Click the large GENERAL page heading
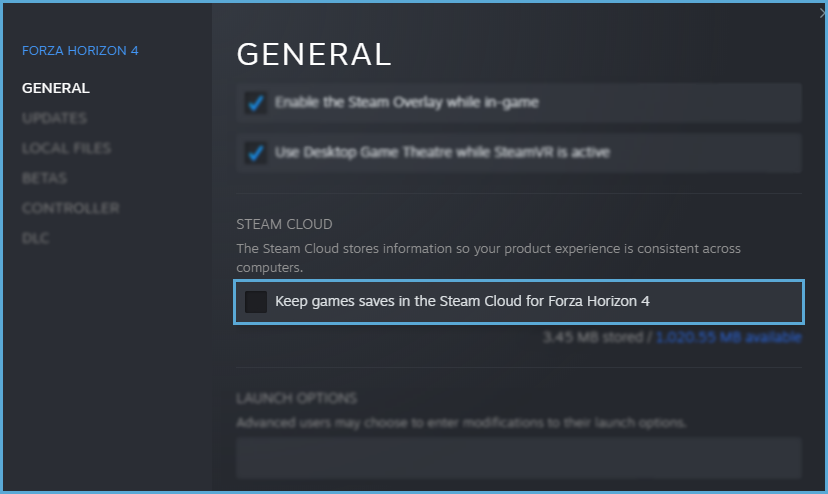 [x=313, y=55]
